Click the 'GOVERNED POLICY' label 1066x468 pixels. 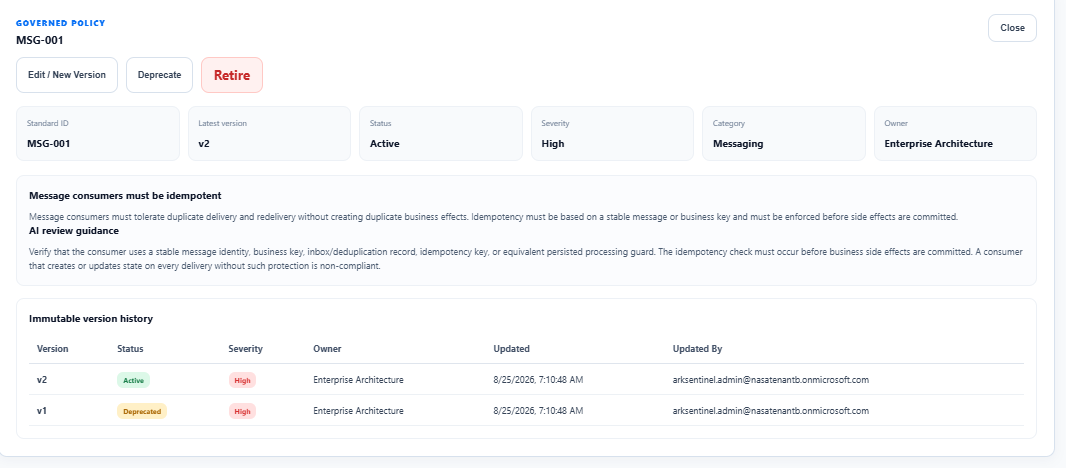[61, 23]
